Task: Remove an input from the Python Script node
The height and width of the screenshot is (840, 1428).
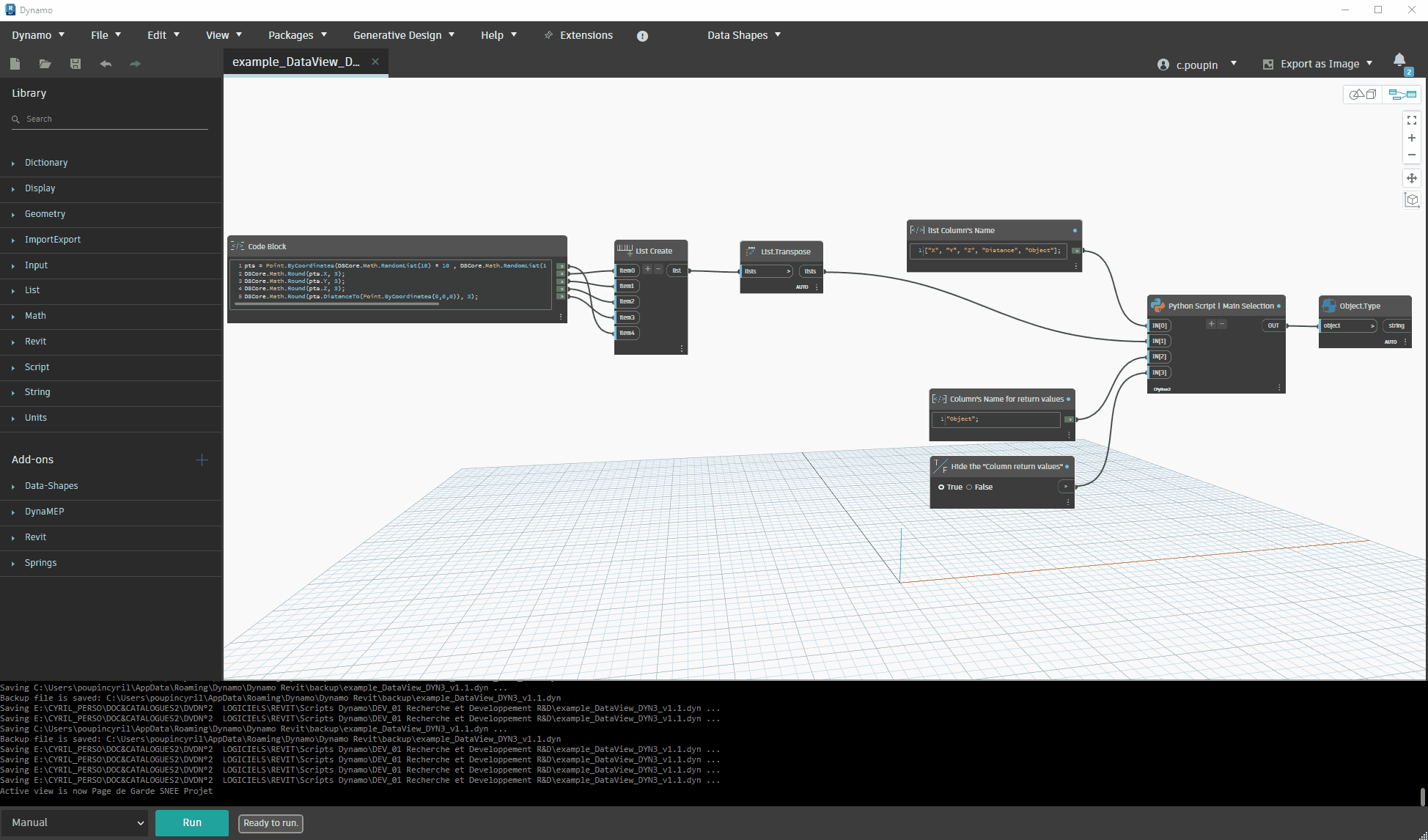Action: tap(1222, 324)
